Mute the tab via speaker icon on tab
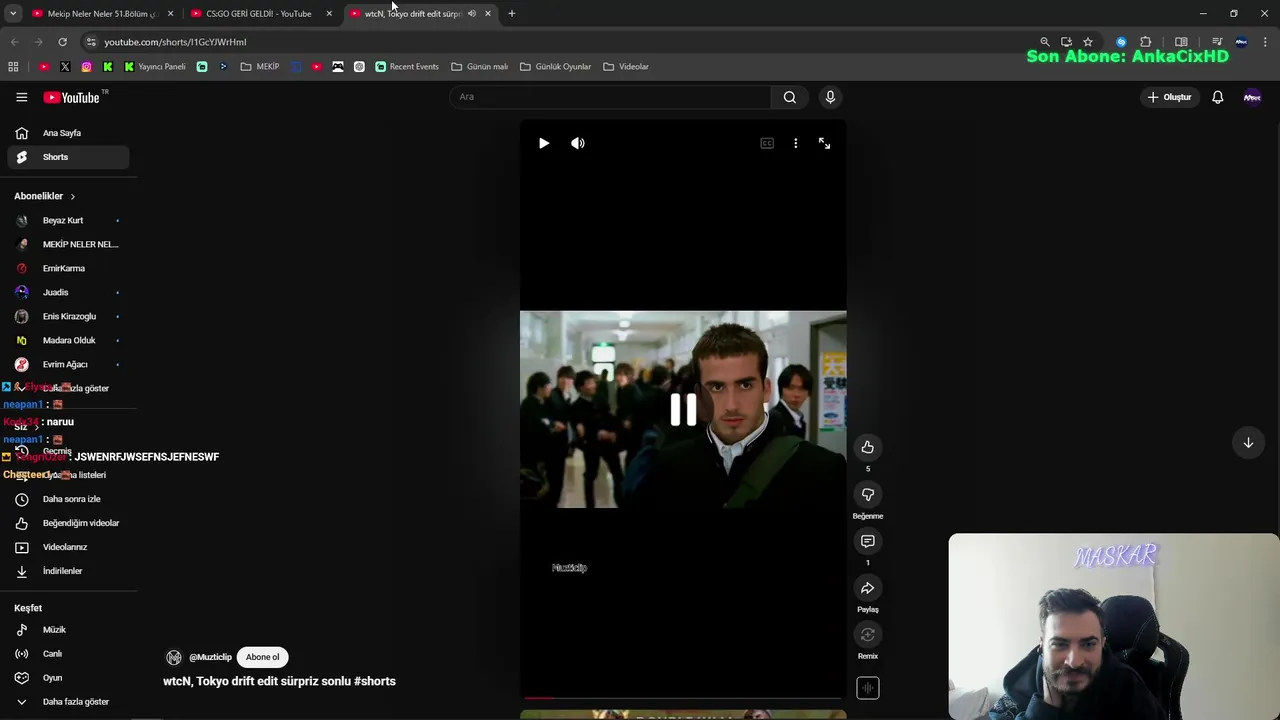 coord(472,14)
